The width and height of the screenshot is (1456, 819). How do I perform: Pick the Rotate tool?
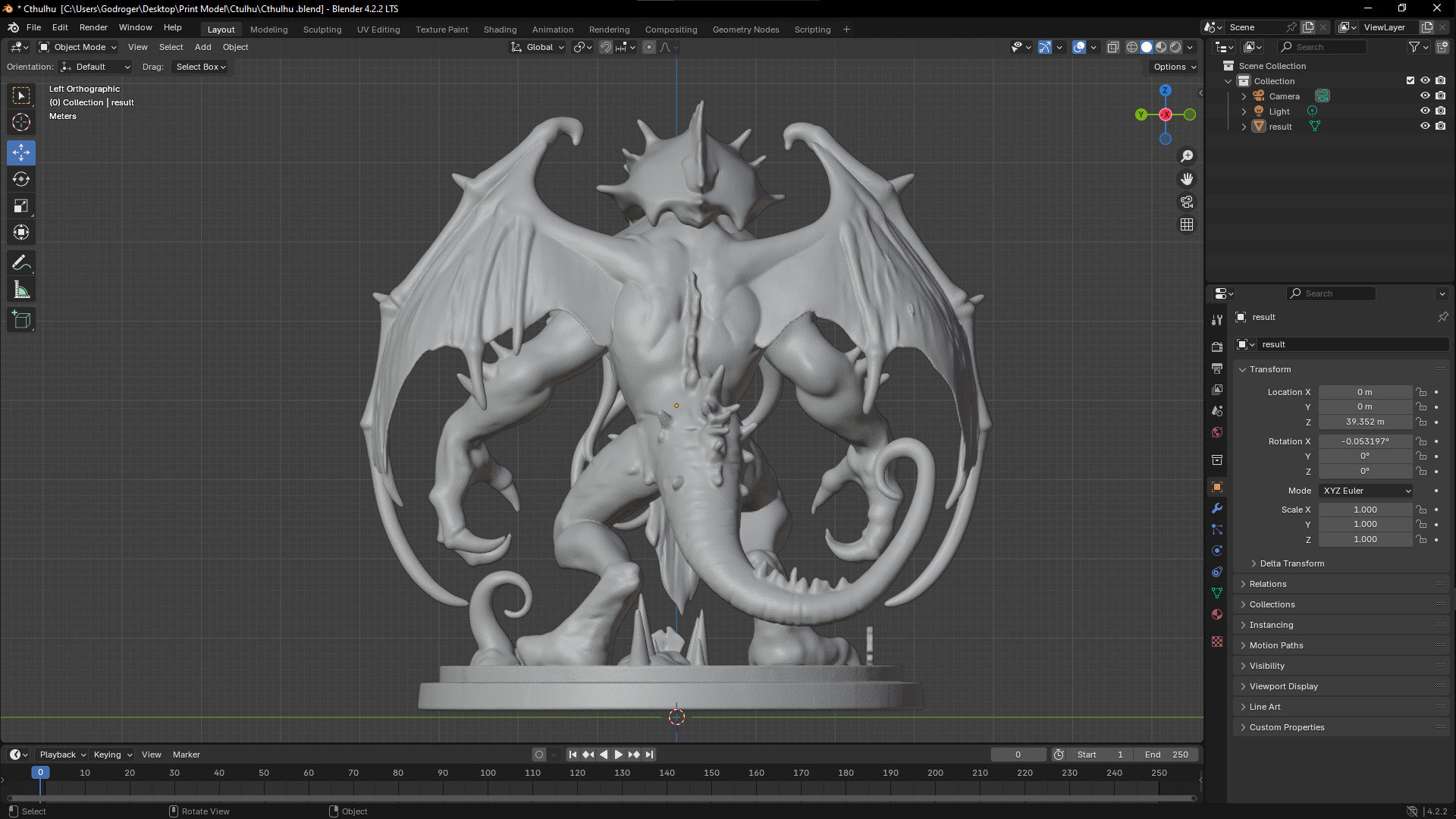(x=21, y=179)
